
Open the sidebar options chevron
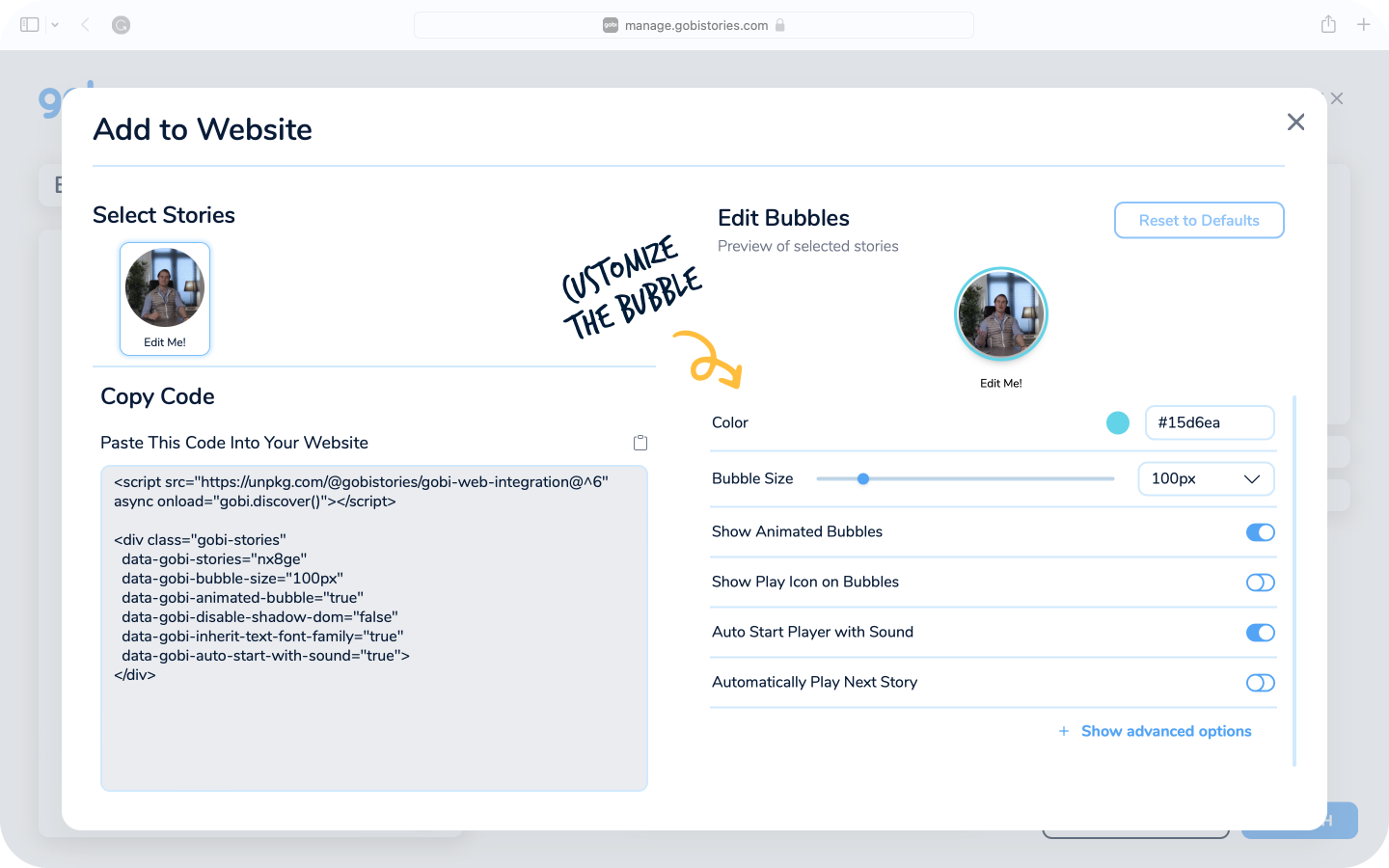point(55,25)
